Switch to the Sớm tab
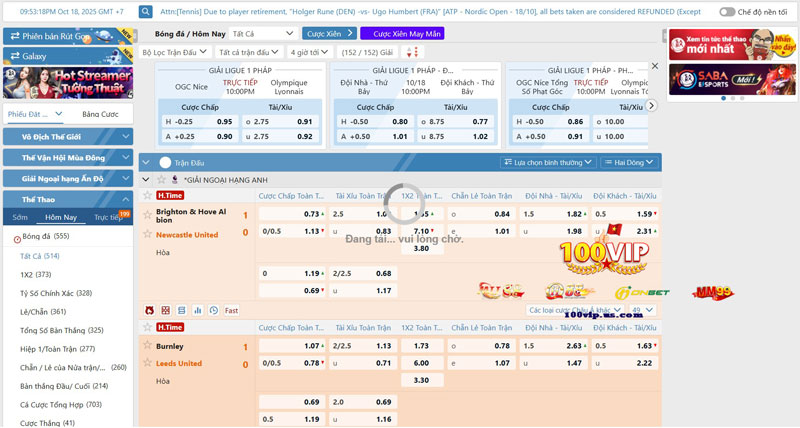Image resolution: width=800 pixels, height=428 pixels. coord(20,217)
